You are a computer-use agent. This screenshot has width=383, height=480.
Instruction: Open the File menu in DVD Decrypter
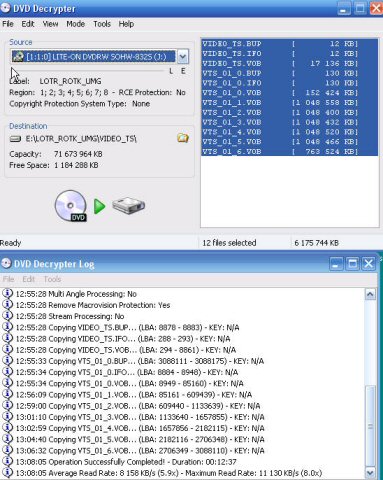click(8, 24)
